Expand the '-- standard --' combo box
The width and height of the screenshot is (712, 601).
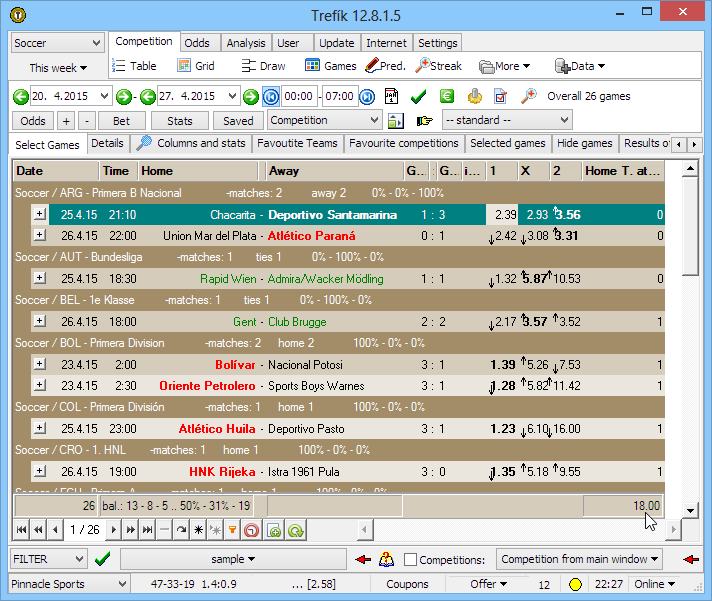pyautogui.click(x=506, y=120)
